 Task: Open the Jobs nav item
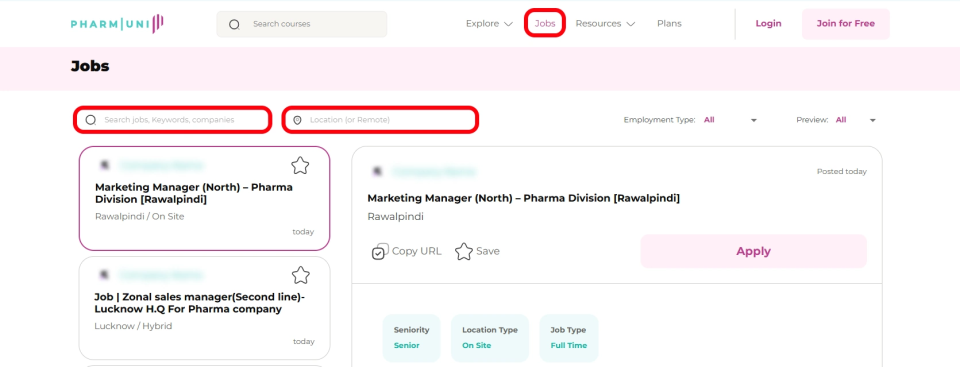click(545, 24)
